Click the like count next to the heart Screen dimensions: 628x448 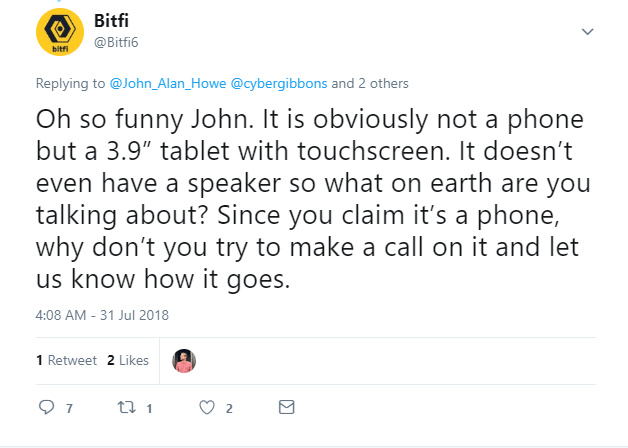click(x=229, y=409)
